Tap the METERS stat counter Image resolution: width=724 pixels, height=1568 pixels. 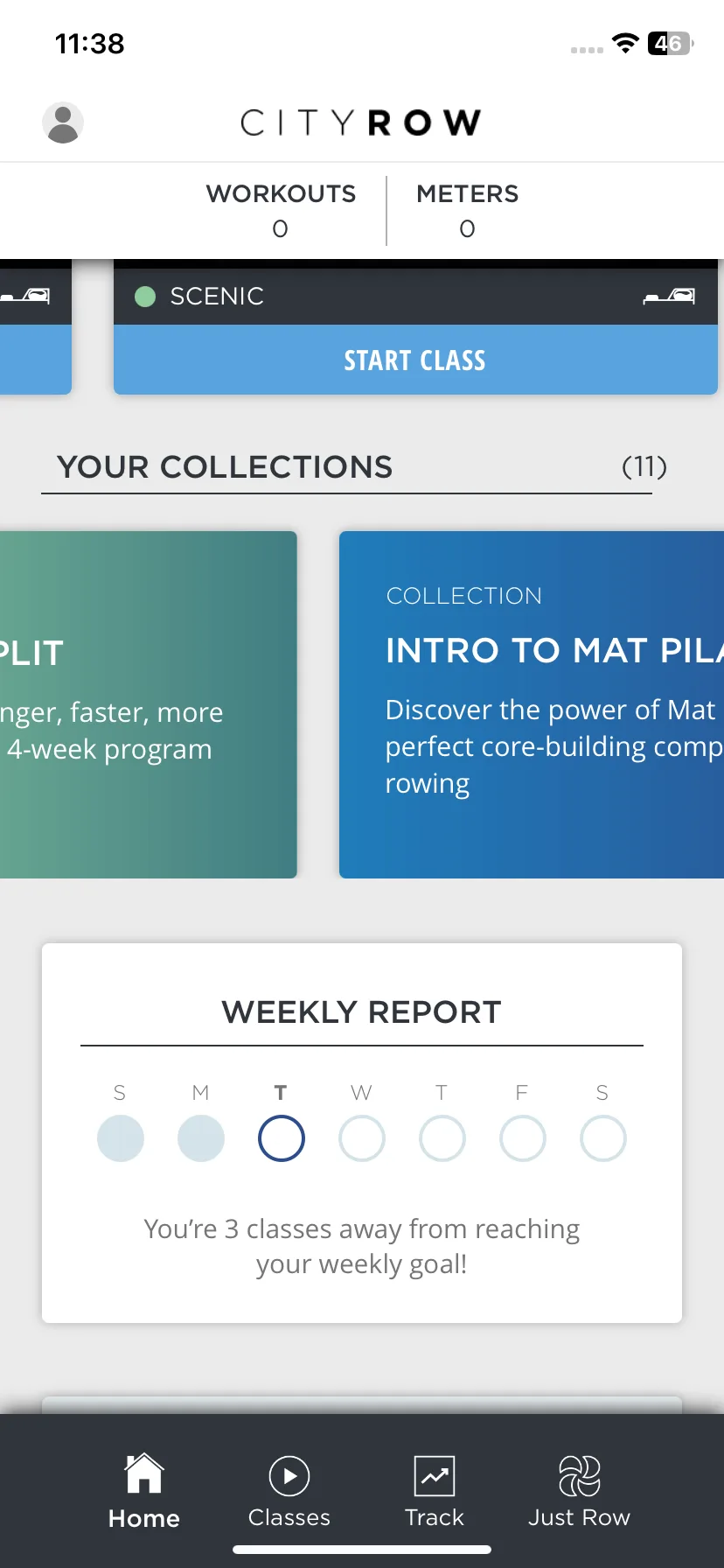(468, 210)
